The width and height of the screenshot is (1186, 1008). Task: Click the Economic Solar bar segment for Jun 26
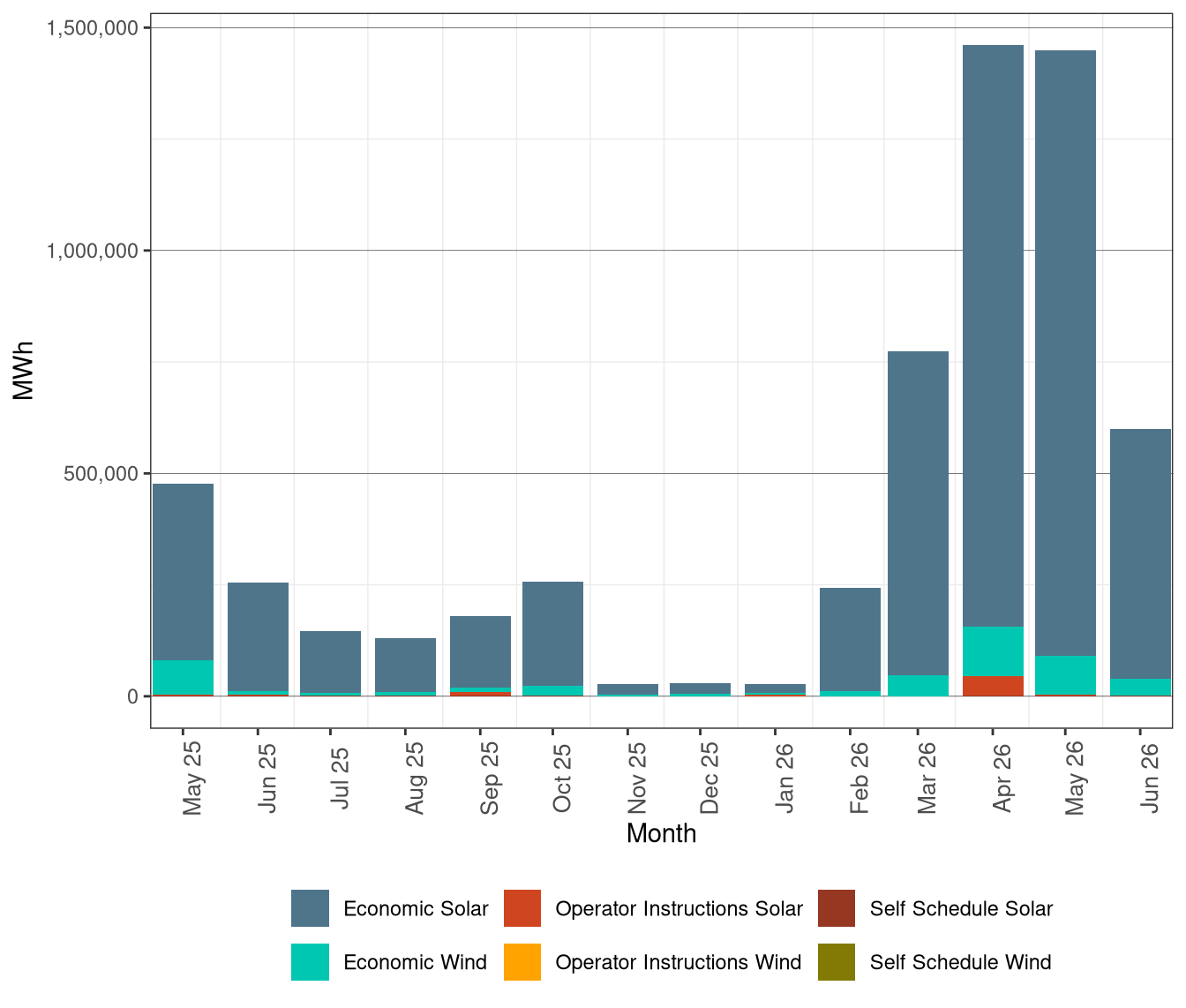[1140, 553]
